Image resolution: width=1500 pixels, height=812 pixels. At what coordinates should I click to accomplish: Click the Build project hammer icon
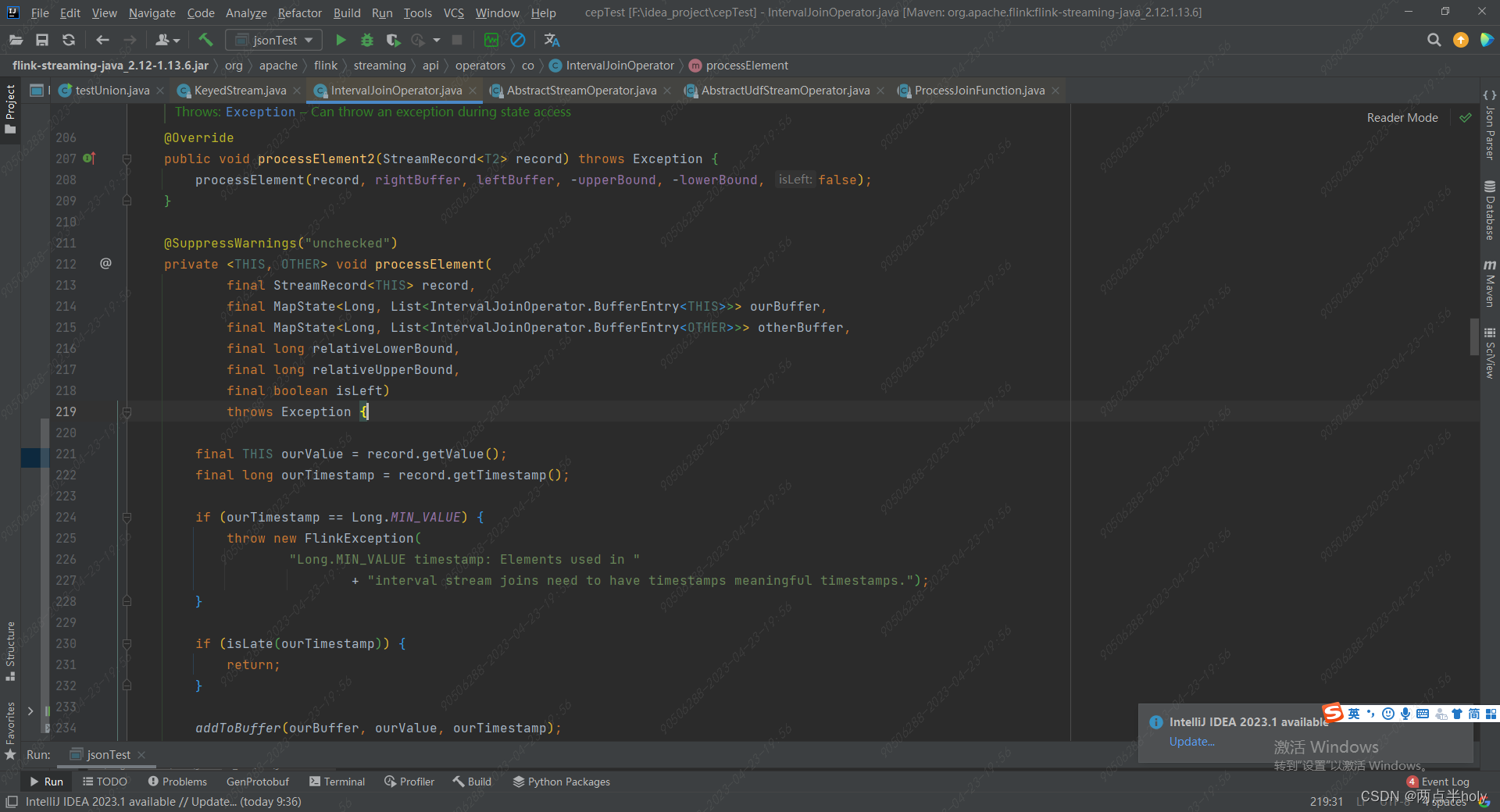[205, 40]
